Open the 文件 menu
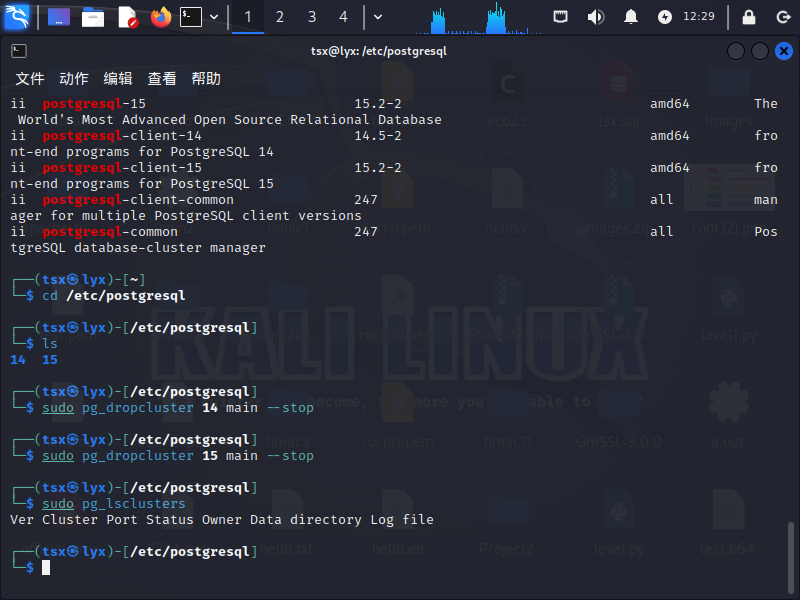The height and width of the screenshot is (600, 800). pyautogui.click(x=30, y=79)
